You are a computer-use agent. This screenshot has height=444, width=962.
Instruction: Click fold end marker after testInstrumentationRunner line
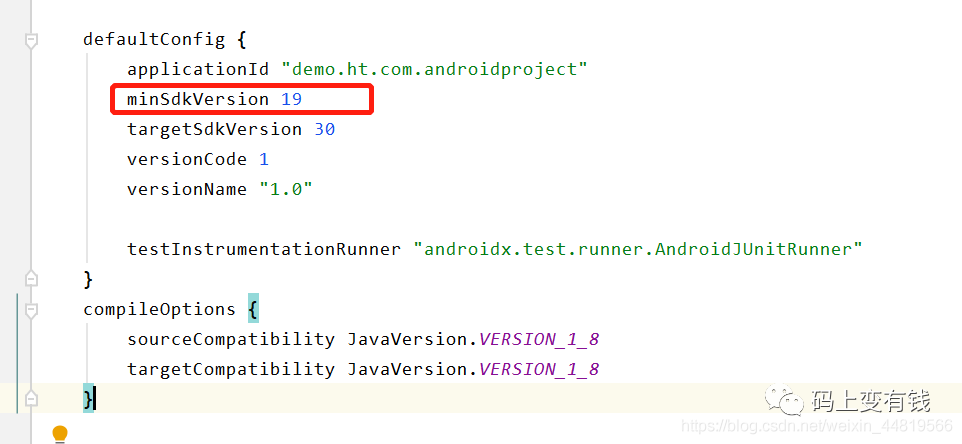[x=31, y=280]
